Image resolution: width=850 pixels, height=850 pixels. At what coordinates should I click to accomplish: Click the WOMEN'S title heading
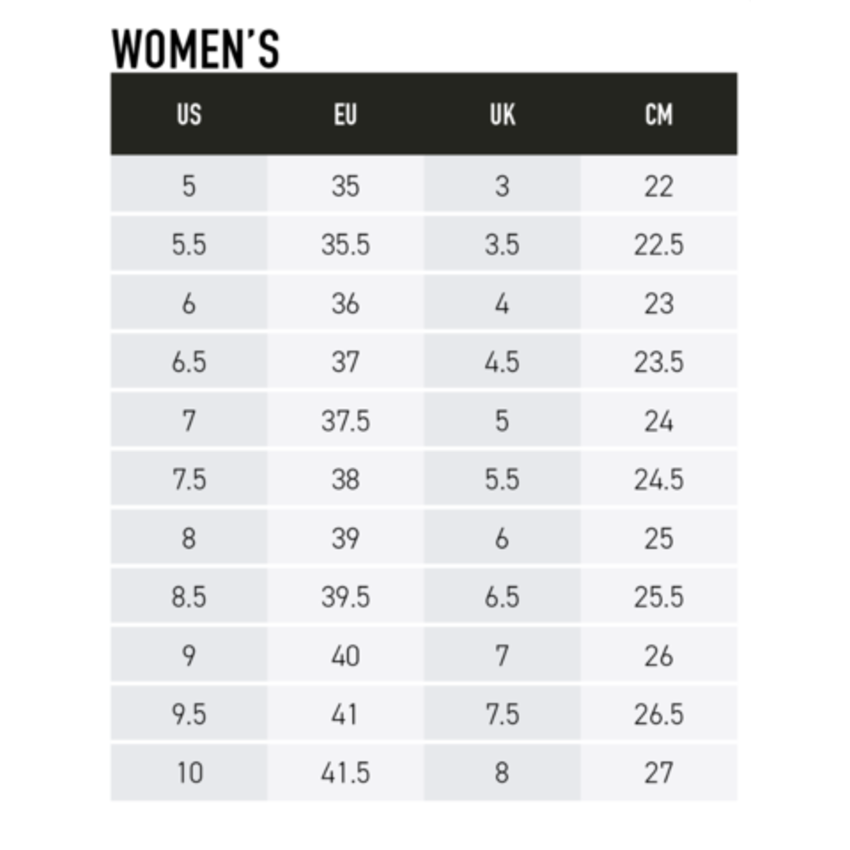pos(195,49)
